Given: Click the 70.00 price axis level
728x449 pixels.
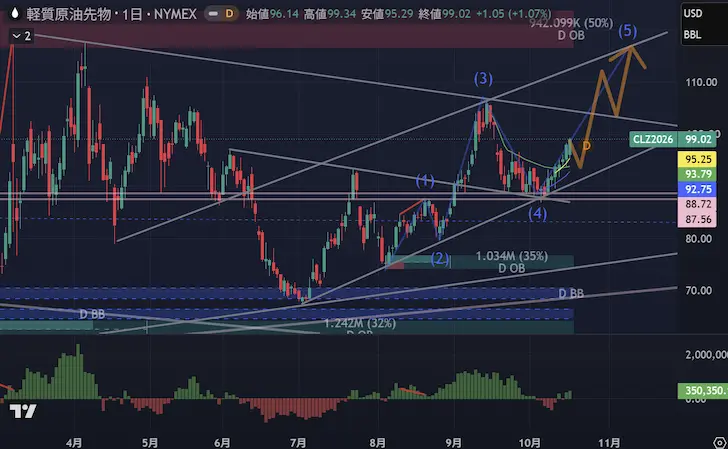Looking at the screenshot, I should (699, 291).
